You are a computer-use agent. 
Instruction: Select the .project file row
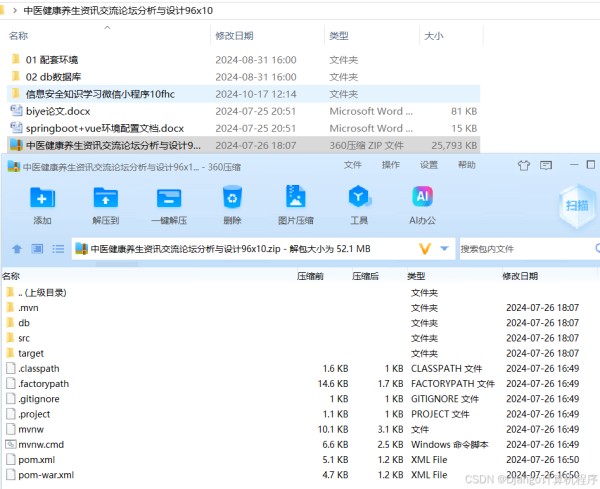click(300, 414)
